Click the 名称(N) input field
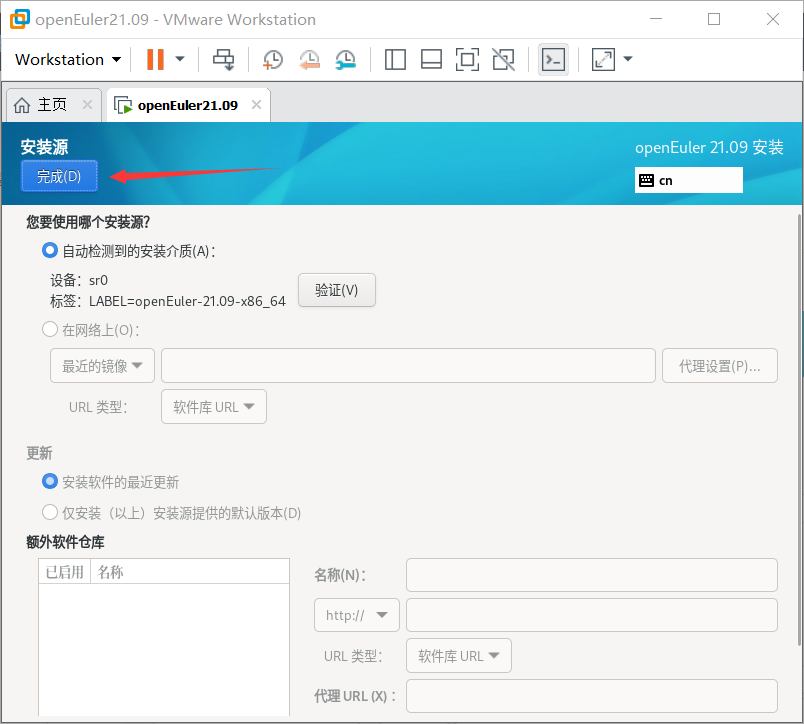This screenshot has height=724, width=804. click(592, 575)
